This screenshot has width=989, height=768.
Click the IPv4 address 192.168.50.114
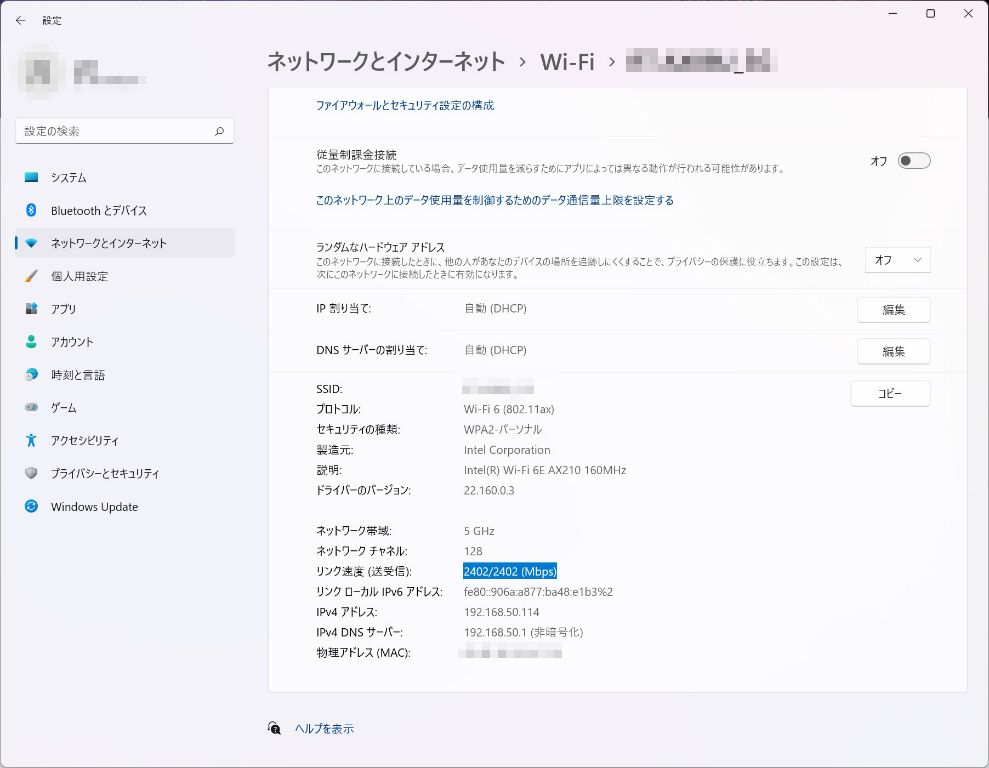[501, 612]
